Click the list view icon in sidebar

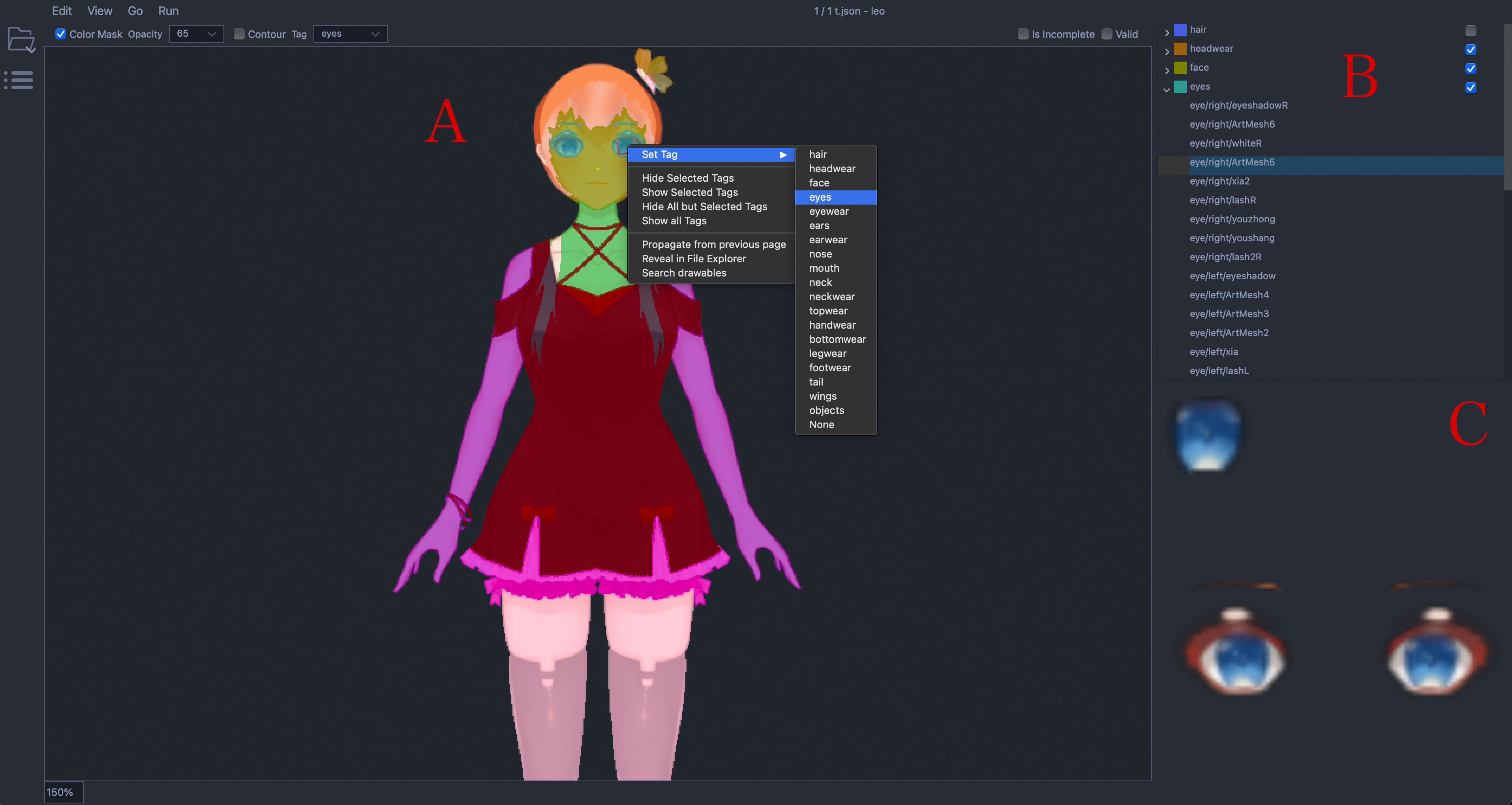[19, 80]
